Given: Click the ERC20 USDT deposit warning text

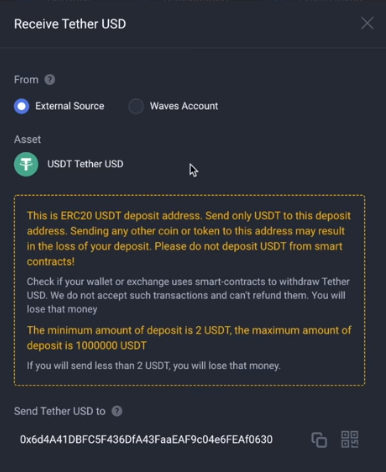Looking at the screenshot, I should (x=189, y=239).
